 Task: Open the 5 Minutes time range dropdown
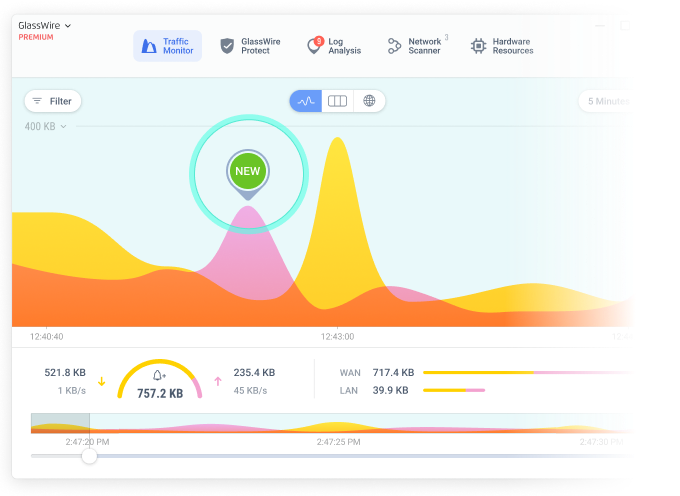pyautogui.click(x=607, y=101)
